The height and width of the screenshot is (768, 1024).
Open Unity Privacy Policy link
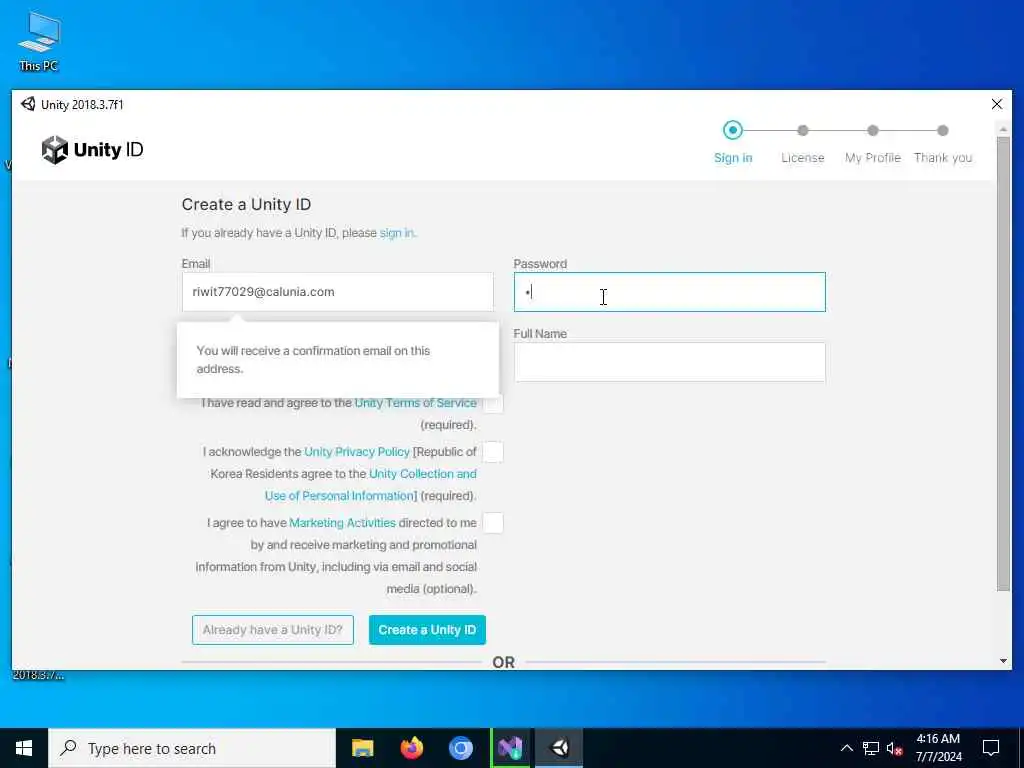(x=357, y=452)
